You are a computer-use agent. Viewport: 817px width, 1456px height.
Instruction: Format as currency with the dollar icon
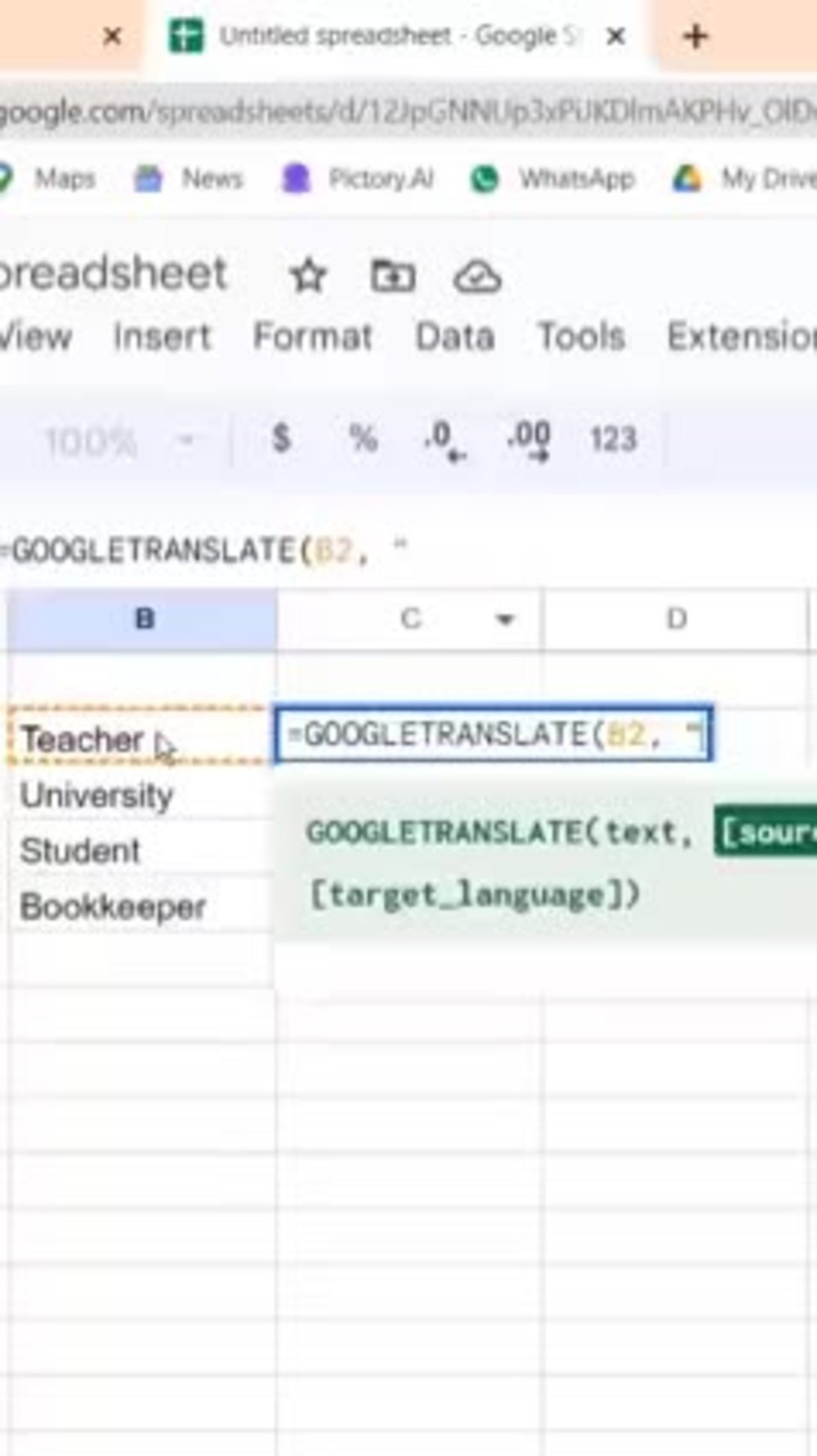(x=281, y=439)
